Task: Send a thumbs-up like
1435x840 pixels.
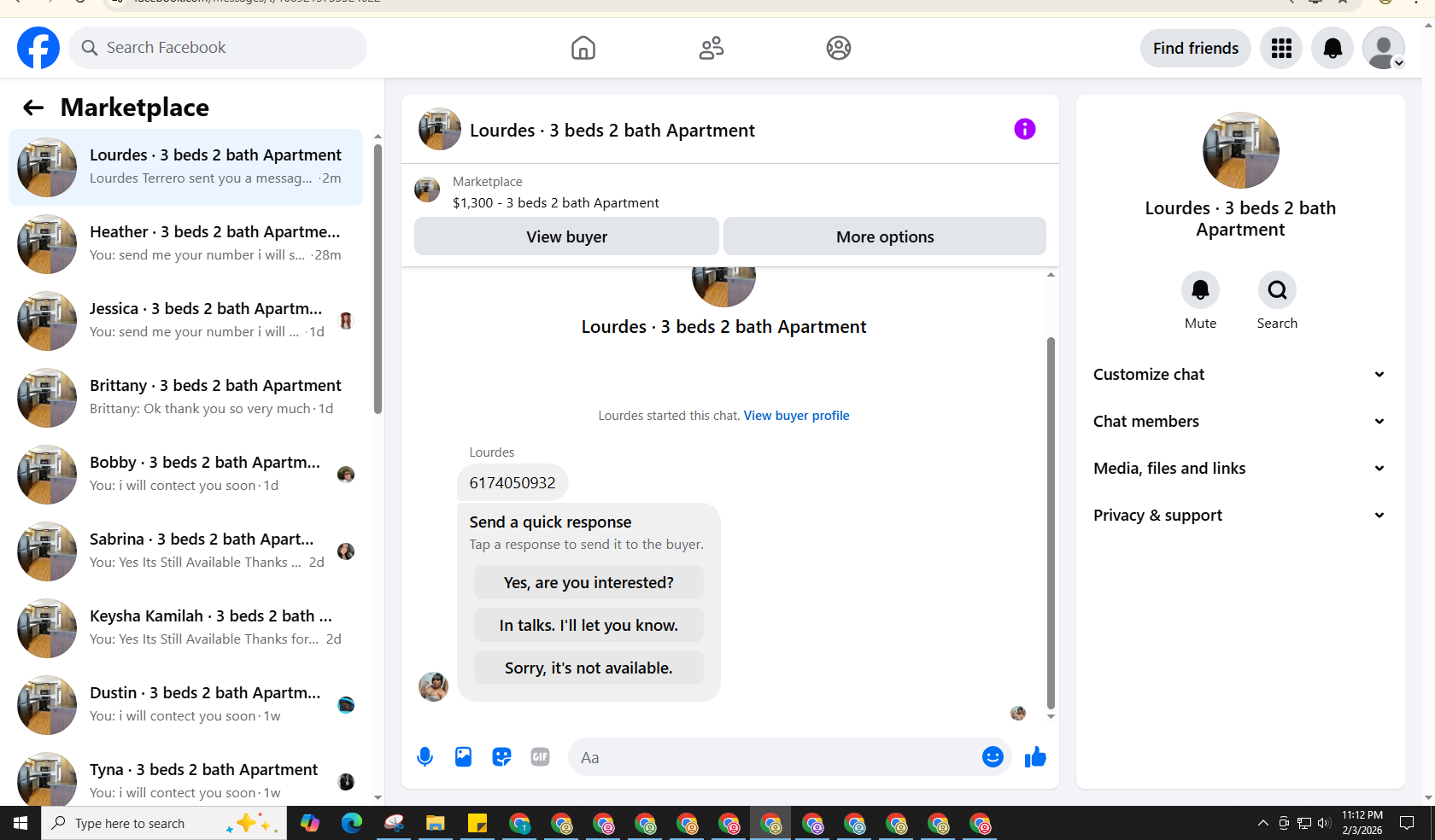Action: point(1035,757)
